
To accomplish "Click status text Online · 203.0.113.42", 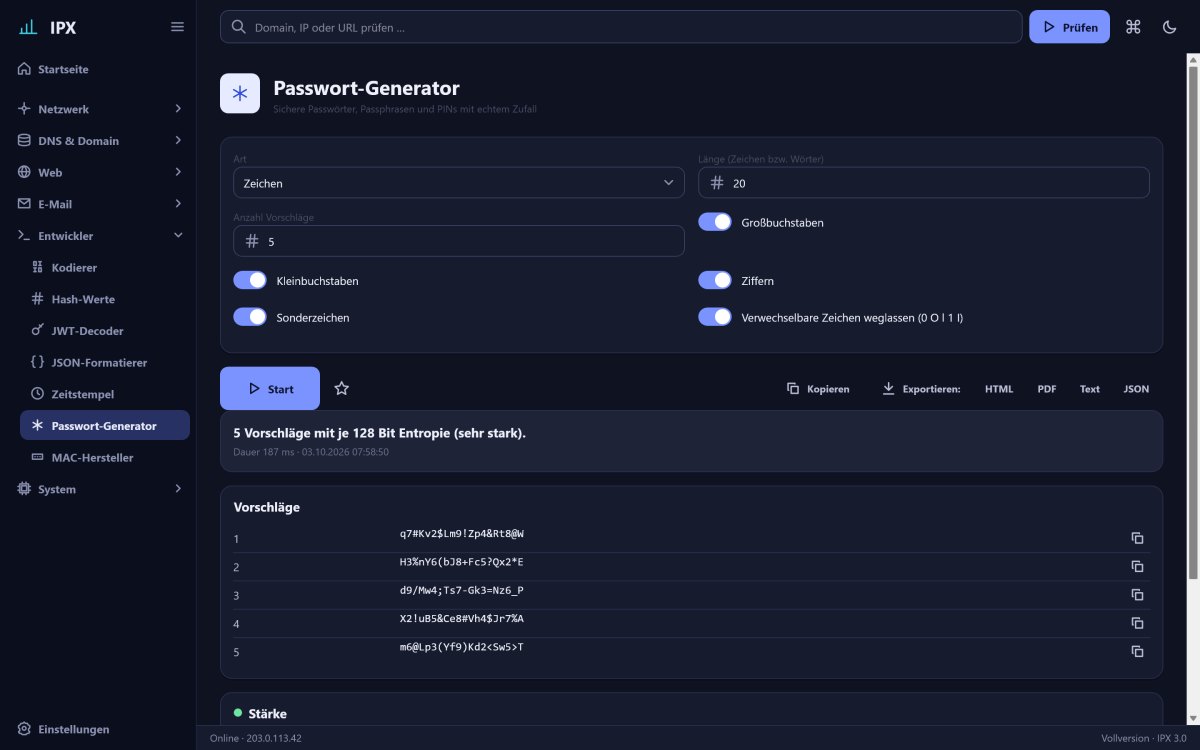I will [256, 738].
